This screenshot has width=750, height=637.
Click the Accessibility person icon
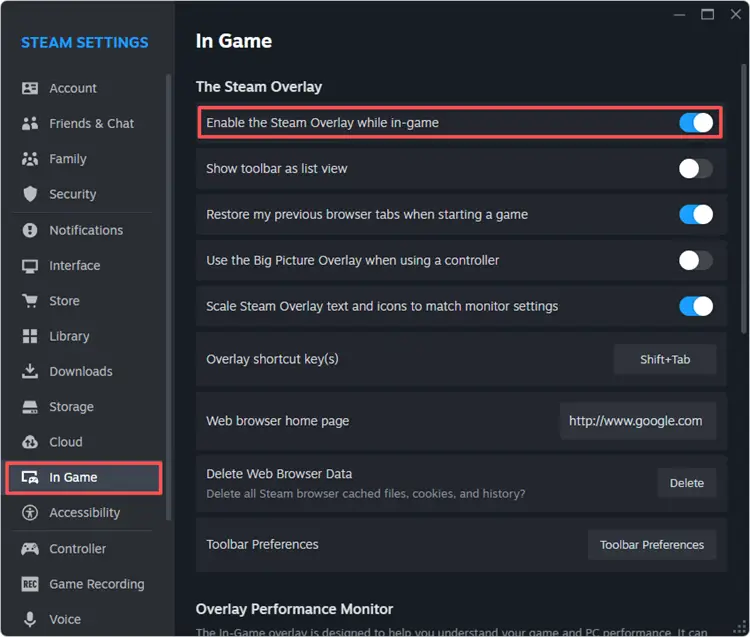30,513
